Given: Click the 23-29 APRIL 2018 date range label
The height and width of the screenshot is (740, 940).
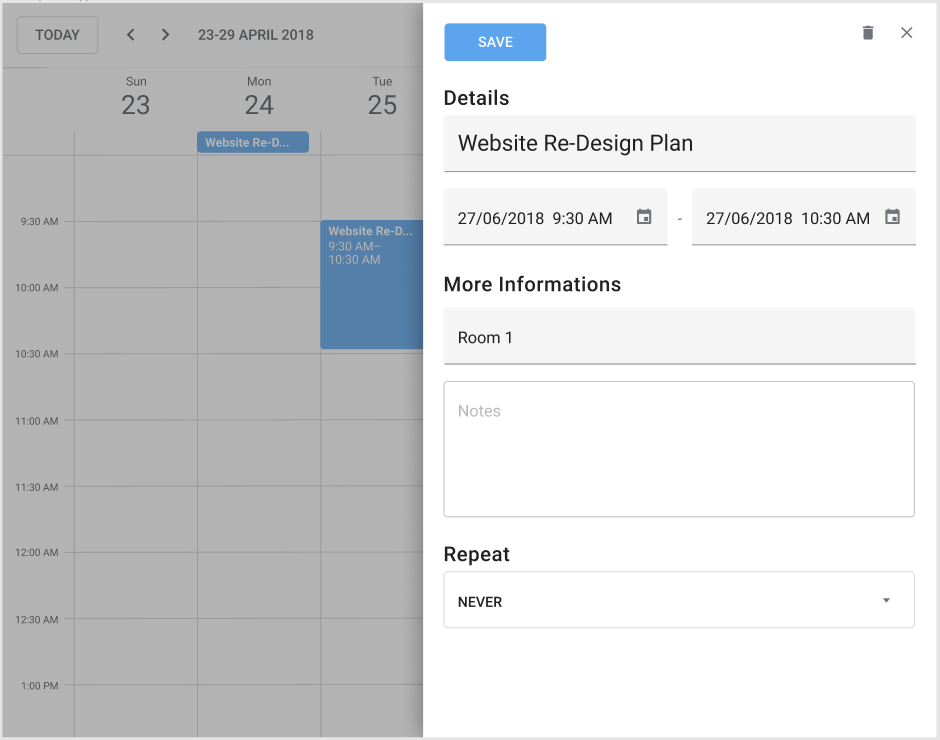Looking at the screenshot, I should coord(256,34).
